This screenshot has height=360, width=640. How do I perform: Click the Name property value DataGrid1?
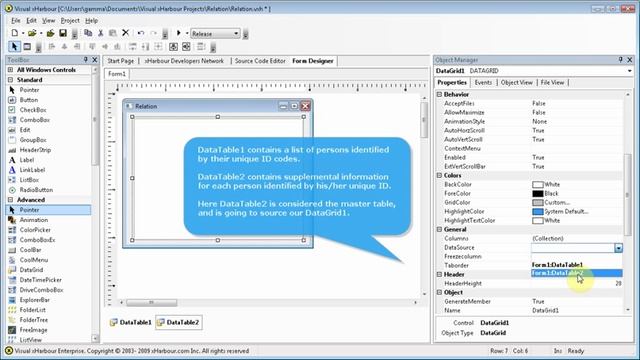545,311
